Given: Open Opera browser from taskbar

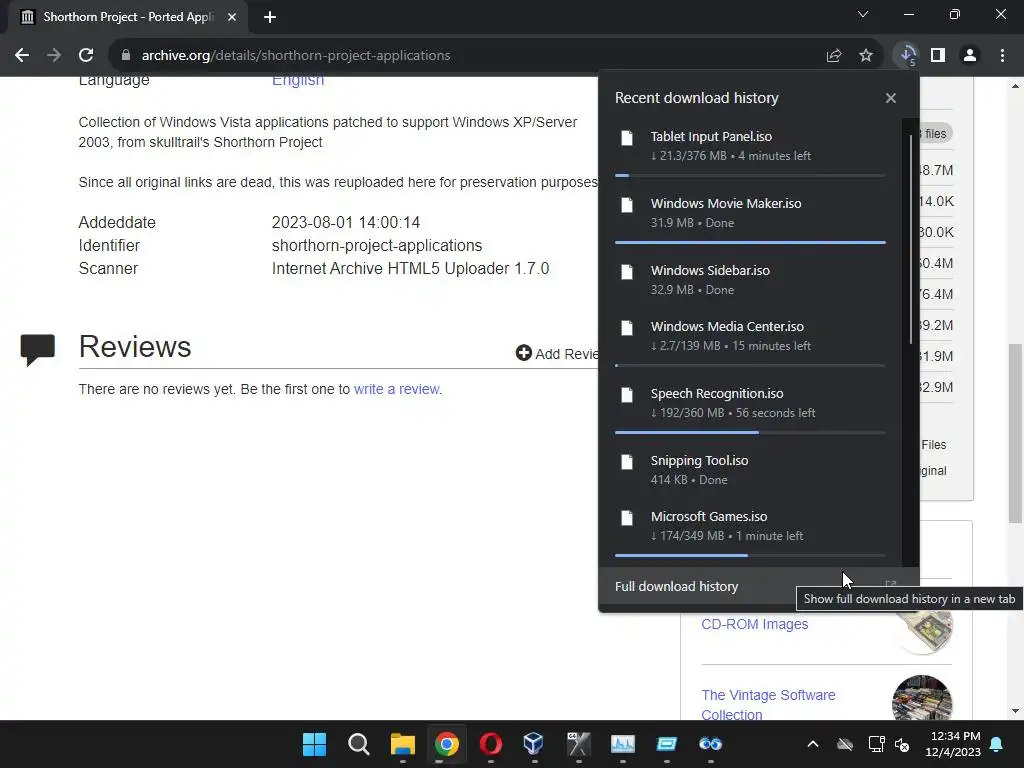Looking at the screenshot, I should pos(490,744).
